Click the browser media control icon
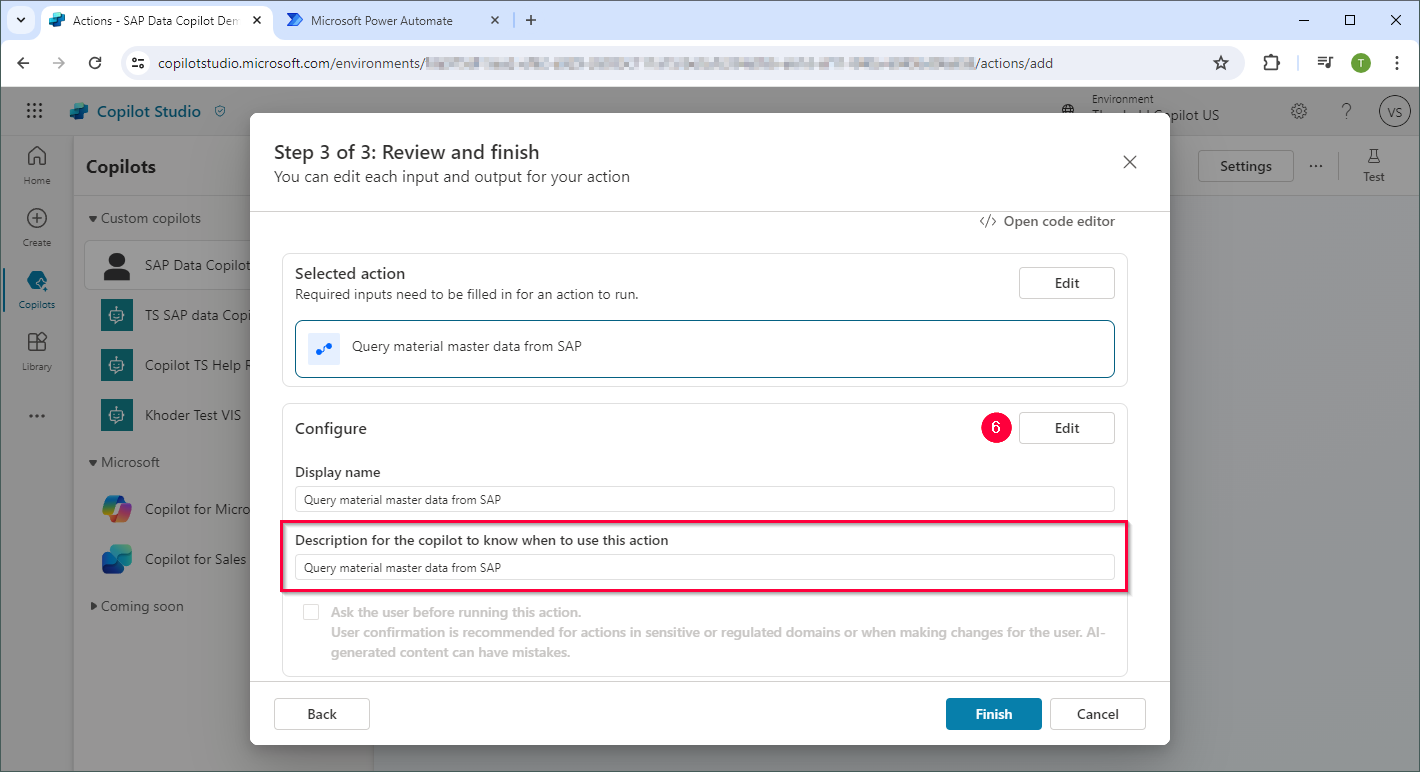This screenshot has height=772, width=1420. tap(1326, 63)
